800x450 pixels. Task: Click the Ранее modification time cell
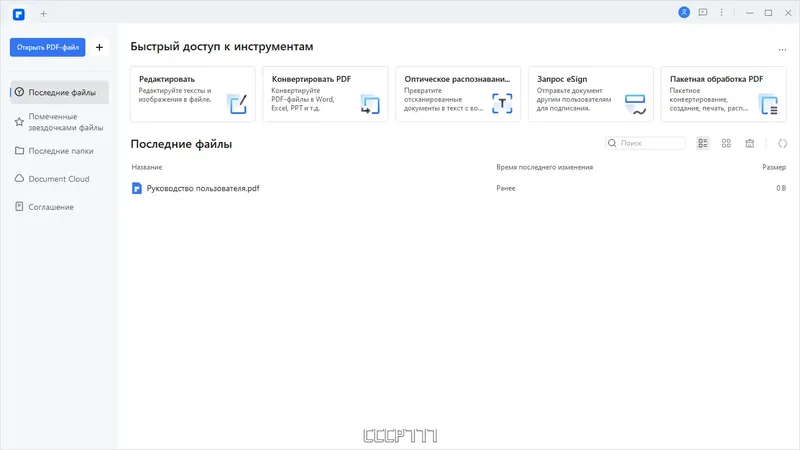click(x=506, y=188)
